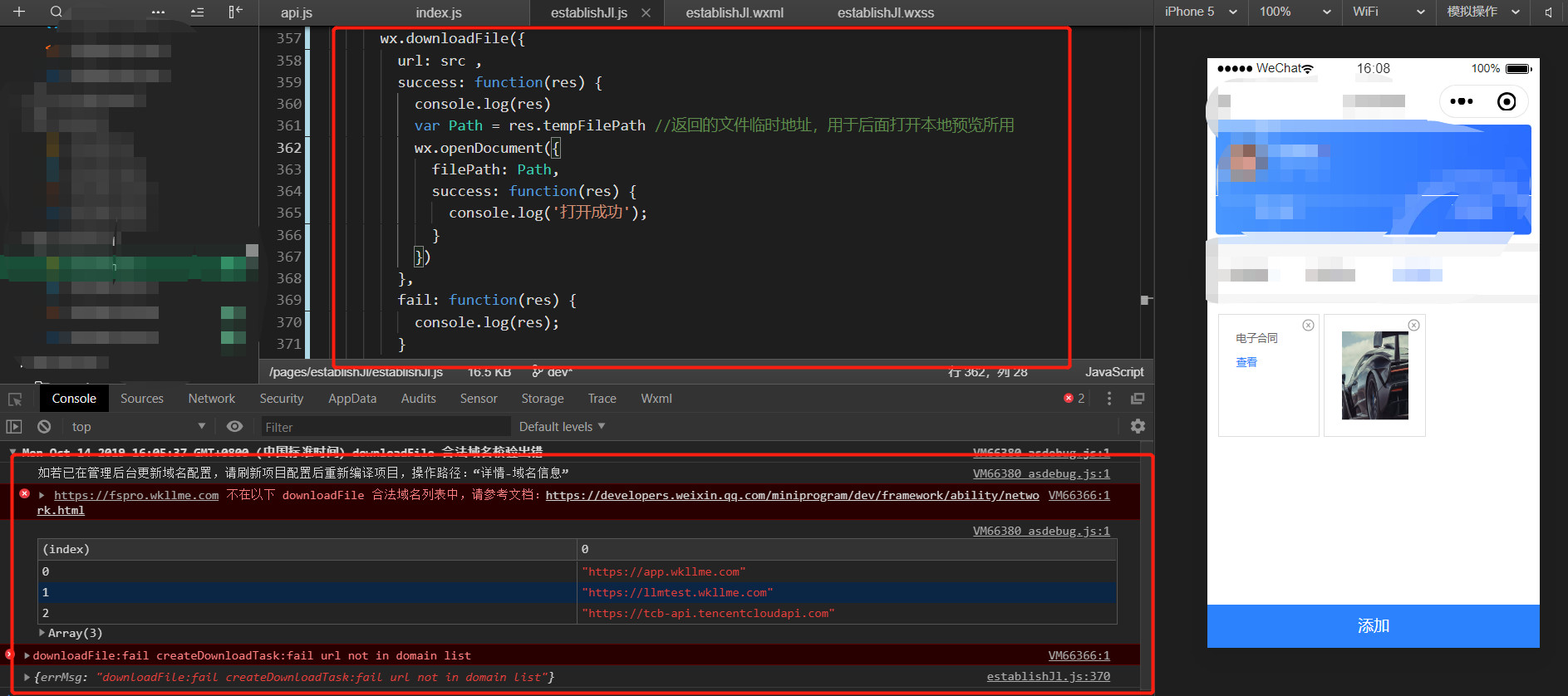Click the "https://app.wkllme.com" table cell
Viewport: 1568px width, 696px height.
847,571
